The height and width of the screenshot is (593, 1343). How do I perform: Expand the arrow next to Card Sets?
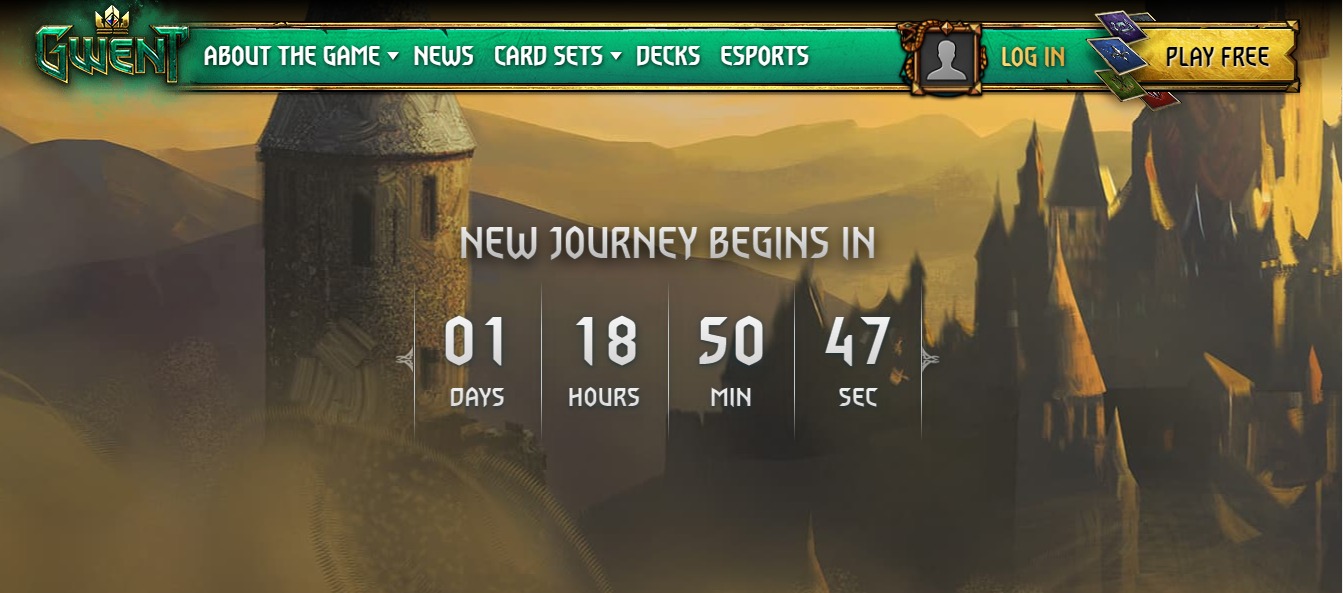(615, 57)
